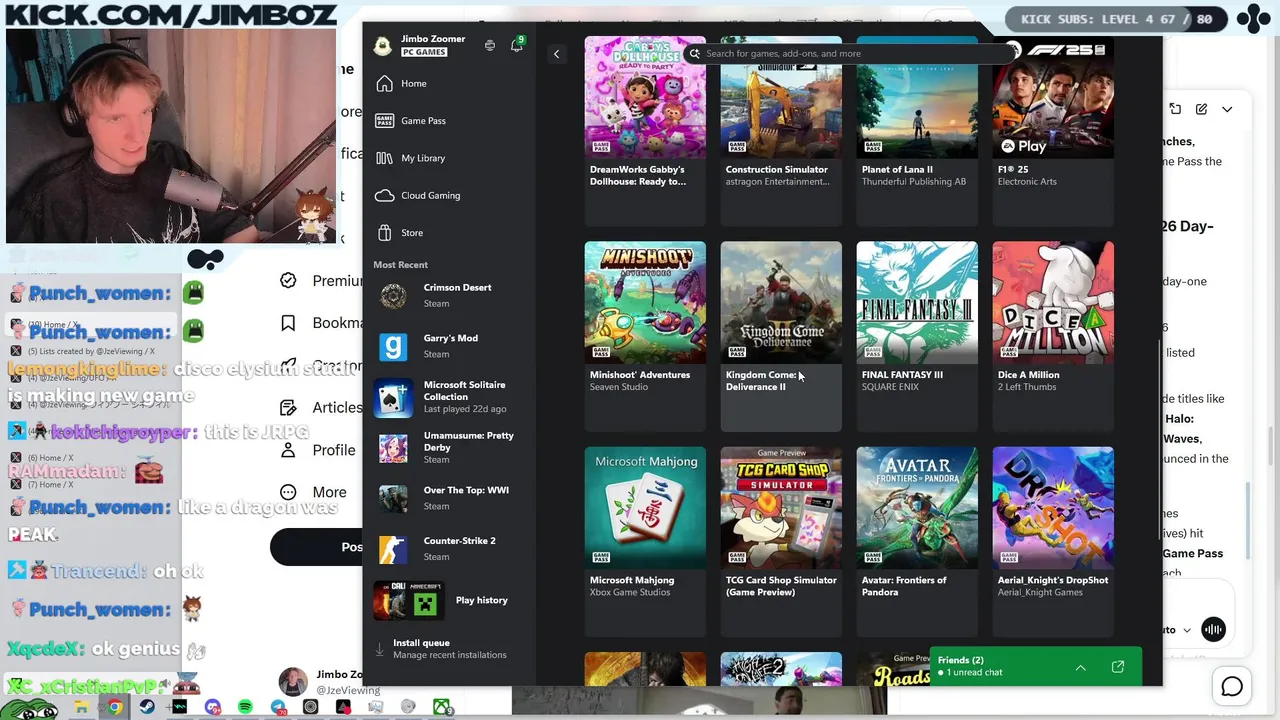Open Umamusume: Pretty Derby from Most Recent
Image resolution: width=1280 pixels, height=720 pixels.
[449, 448]
